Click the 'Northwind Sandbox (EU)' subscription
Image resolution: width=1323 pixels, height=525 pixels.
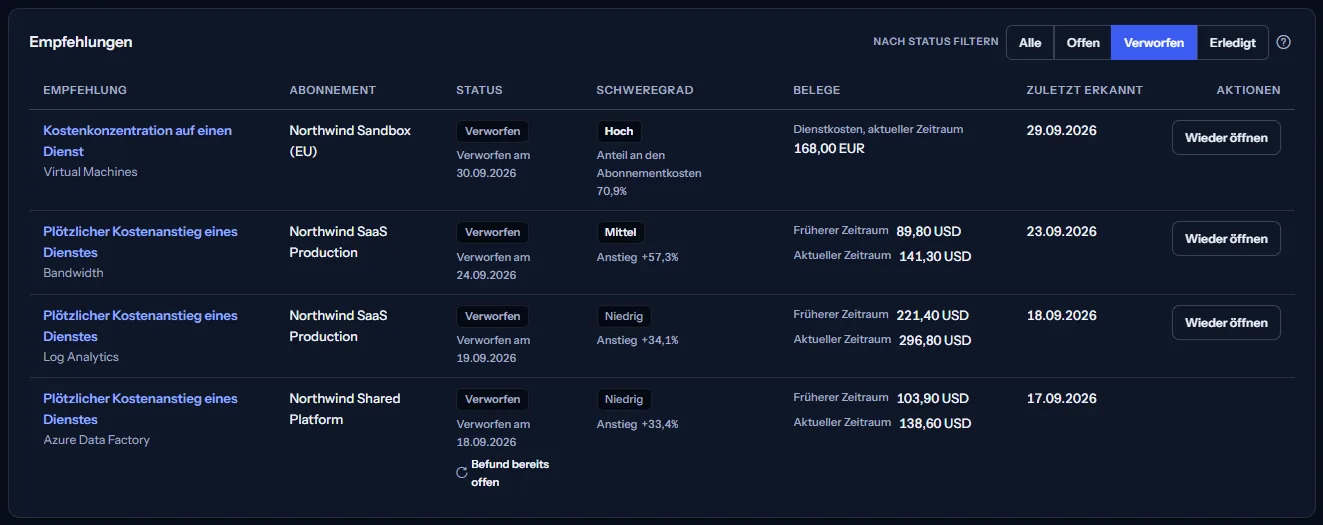[350, 141]
